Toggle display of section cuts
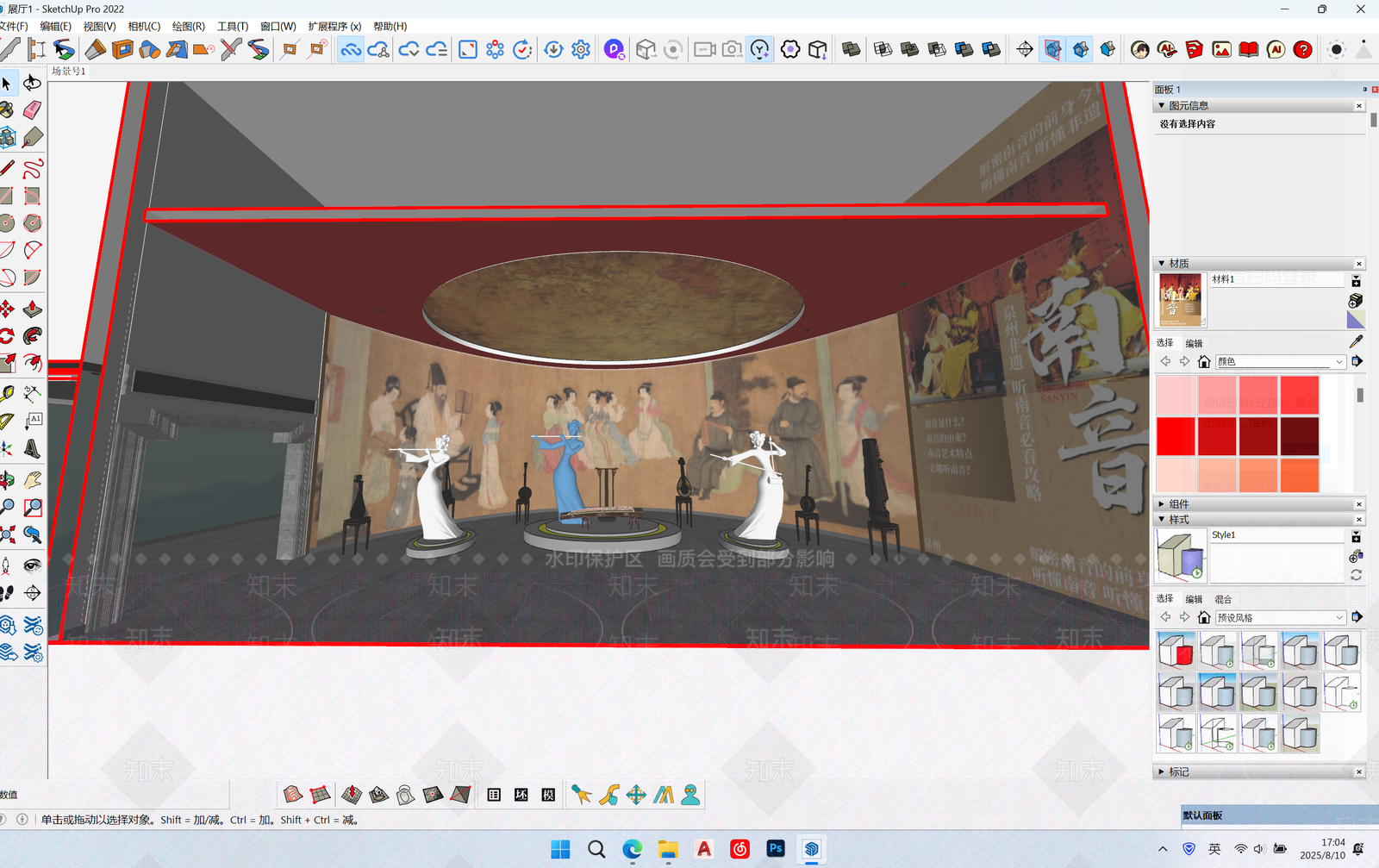 (x=1080, y=49)
